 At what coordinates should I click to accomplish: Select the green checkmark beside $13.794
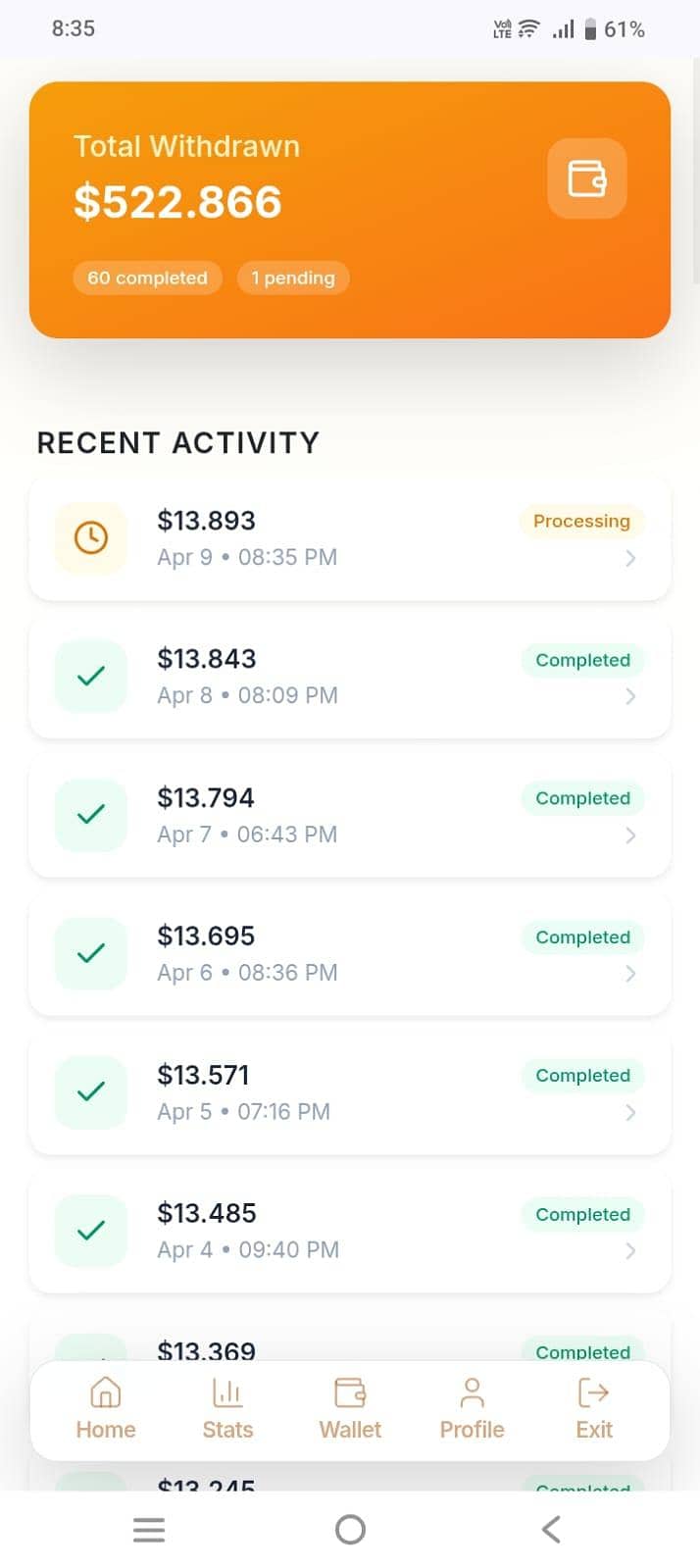coord(89,815)
